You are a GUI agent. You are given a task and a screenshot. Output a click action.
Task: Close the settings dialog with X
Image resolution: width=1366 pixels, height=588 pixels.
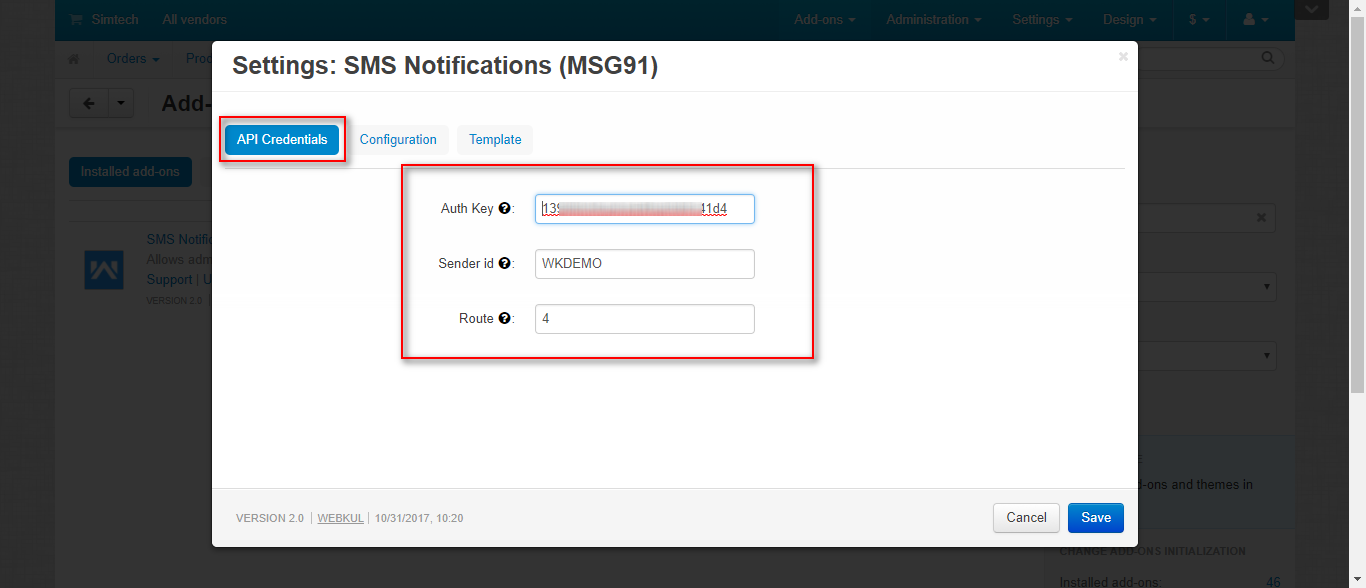pyautogui.click(x=1123, y=57)
